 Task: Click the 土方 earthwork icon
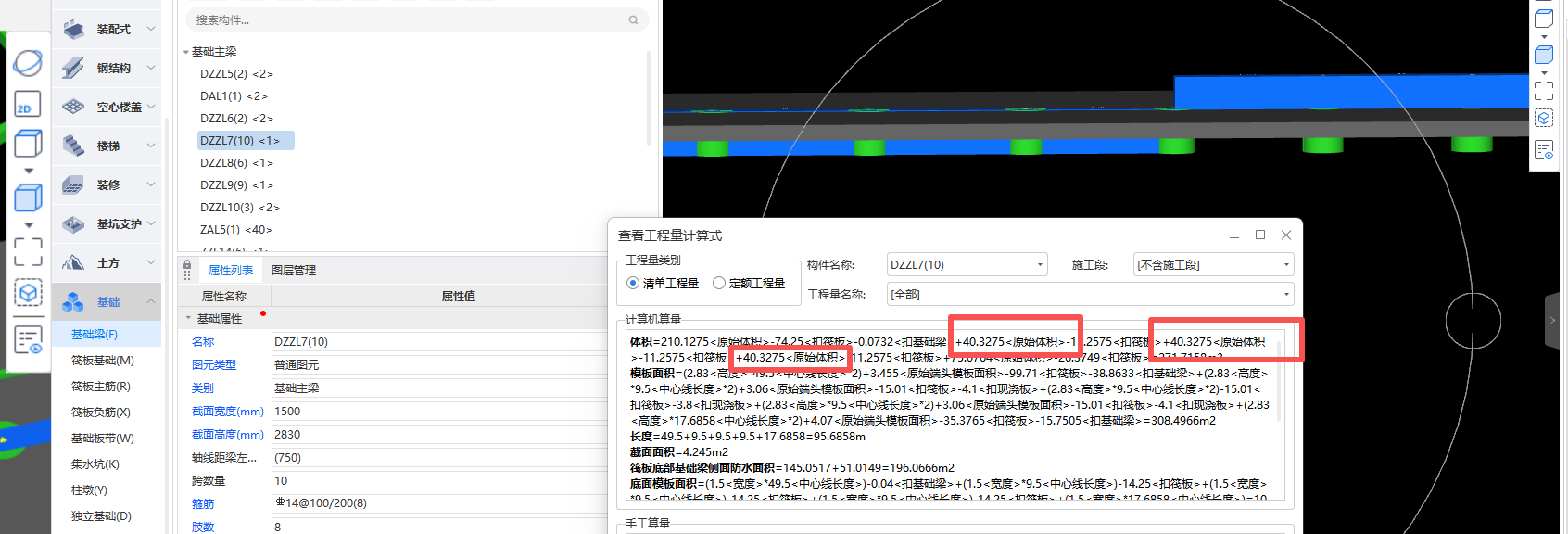coord(74,263)
